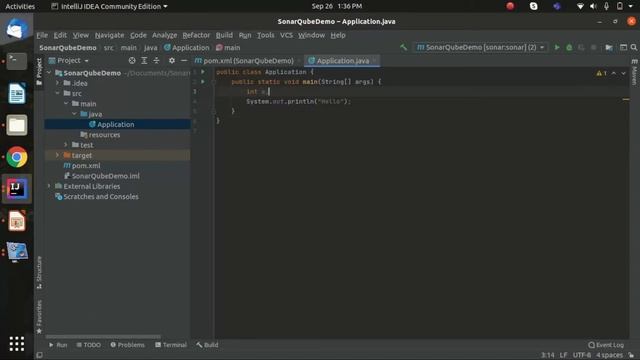Image resolution: width=640 pixels, height=360 pixels.
Task: Show applications grid in the dock
Action: 17,344
